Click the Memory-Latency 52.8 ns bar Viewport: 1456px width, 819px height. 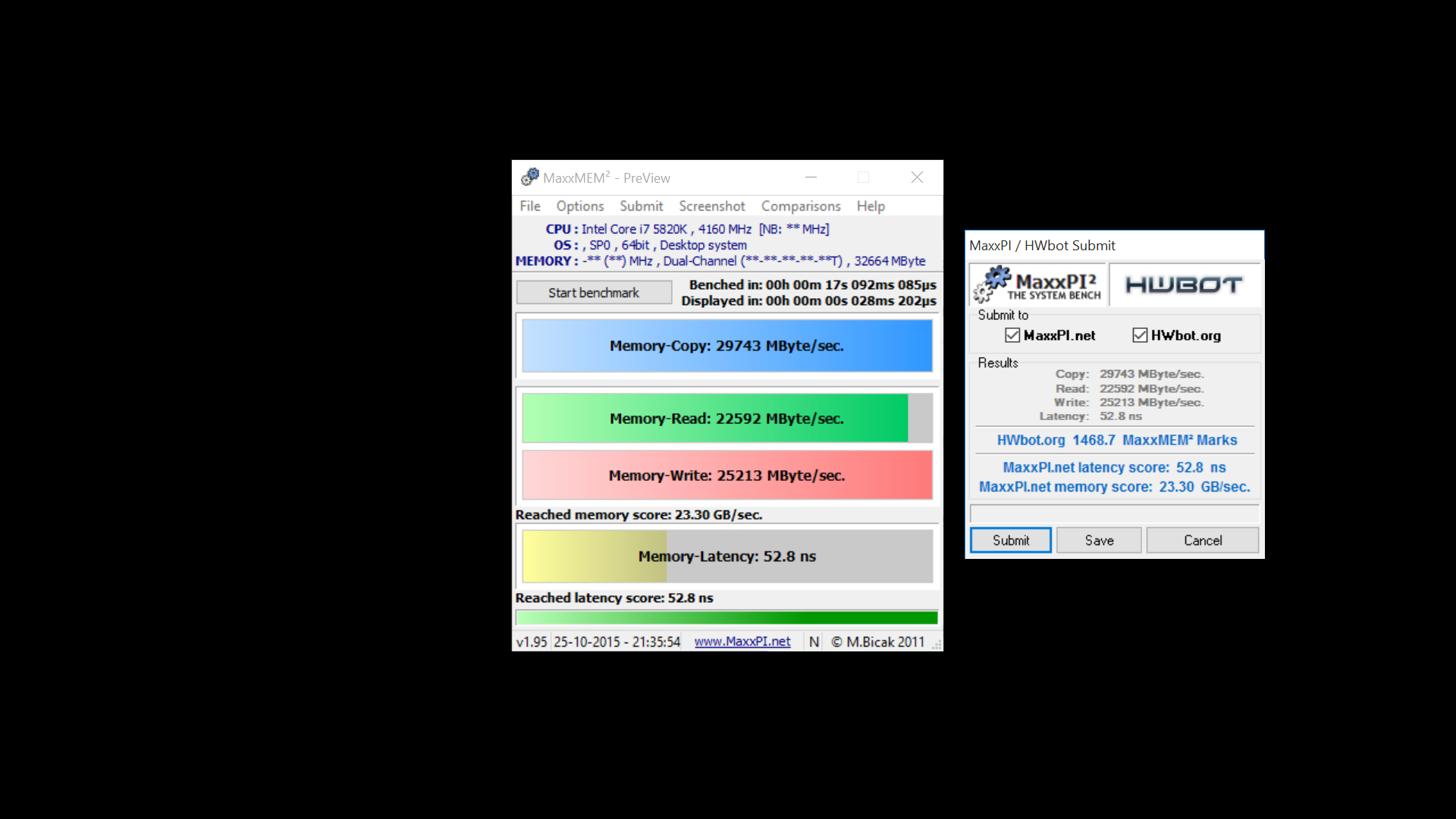click(x=726, y=557)
